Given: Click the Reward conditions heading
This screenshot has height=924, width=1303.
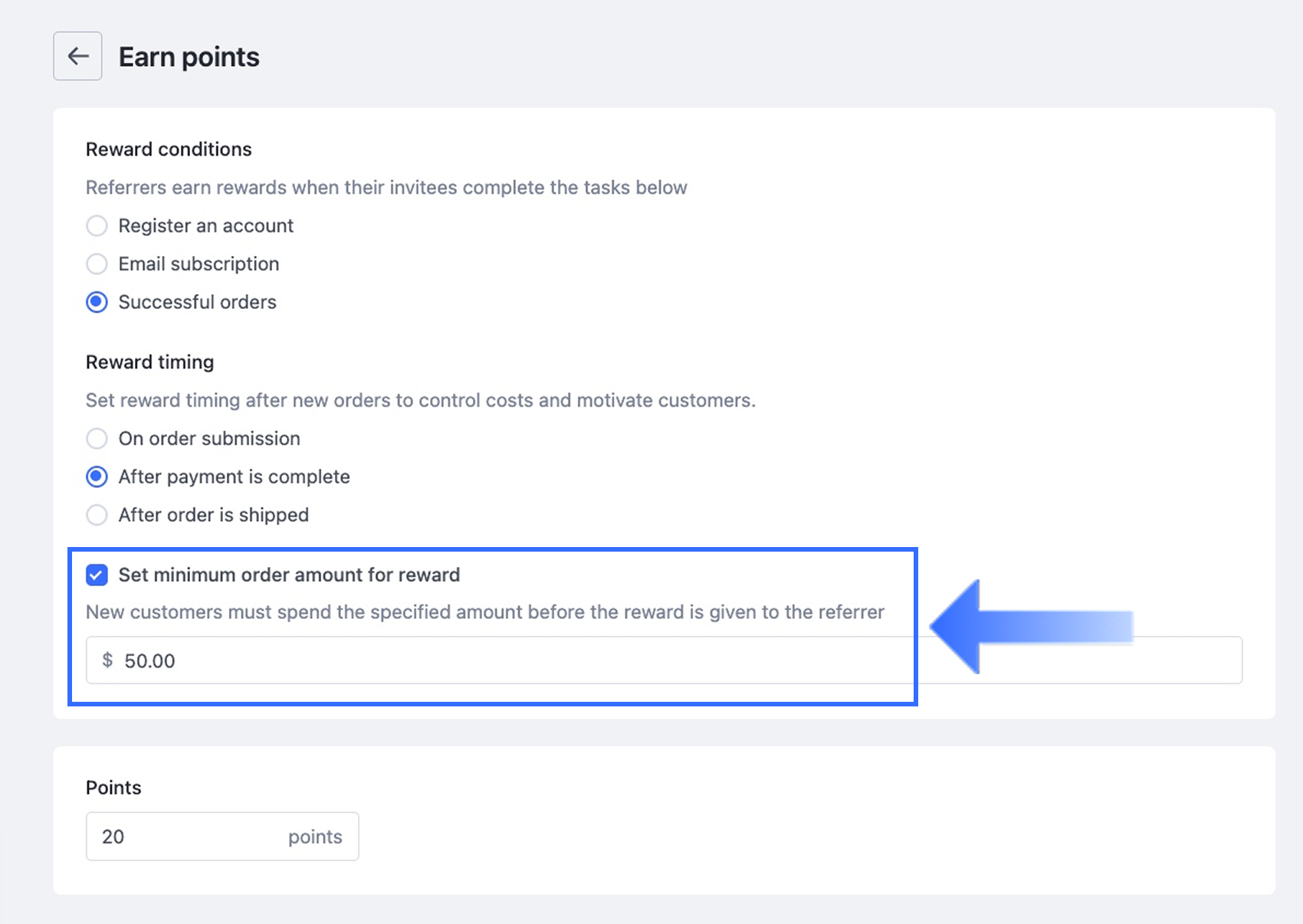Looking at the screenshot, I should tap(169, 149).
